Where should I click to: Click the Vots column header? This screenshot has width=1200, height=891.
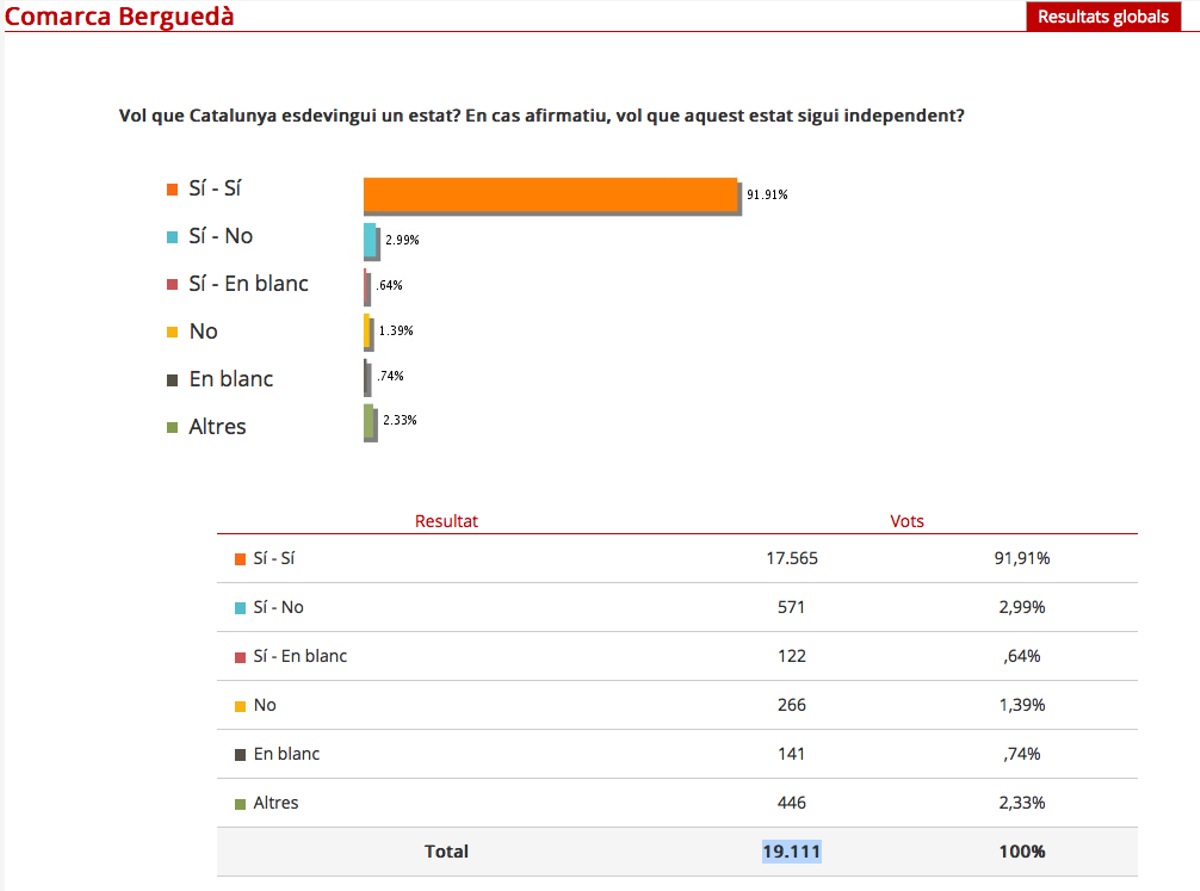click(x=907, y=521)
